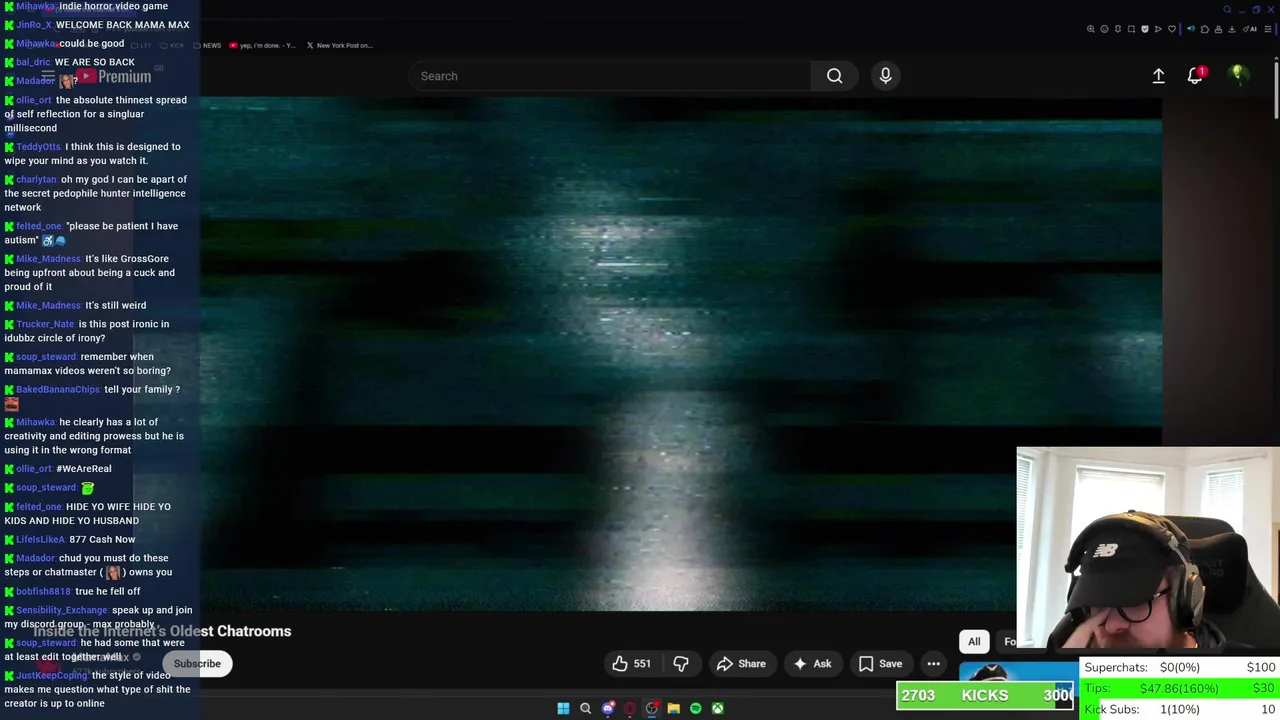The image size is (1280, 720).
Task: Open 'yep, i'm done.' YouTube bookmark
Action: point(262,45)
